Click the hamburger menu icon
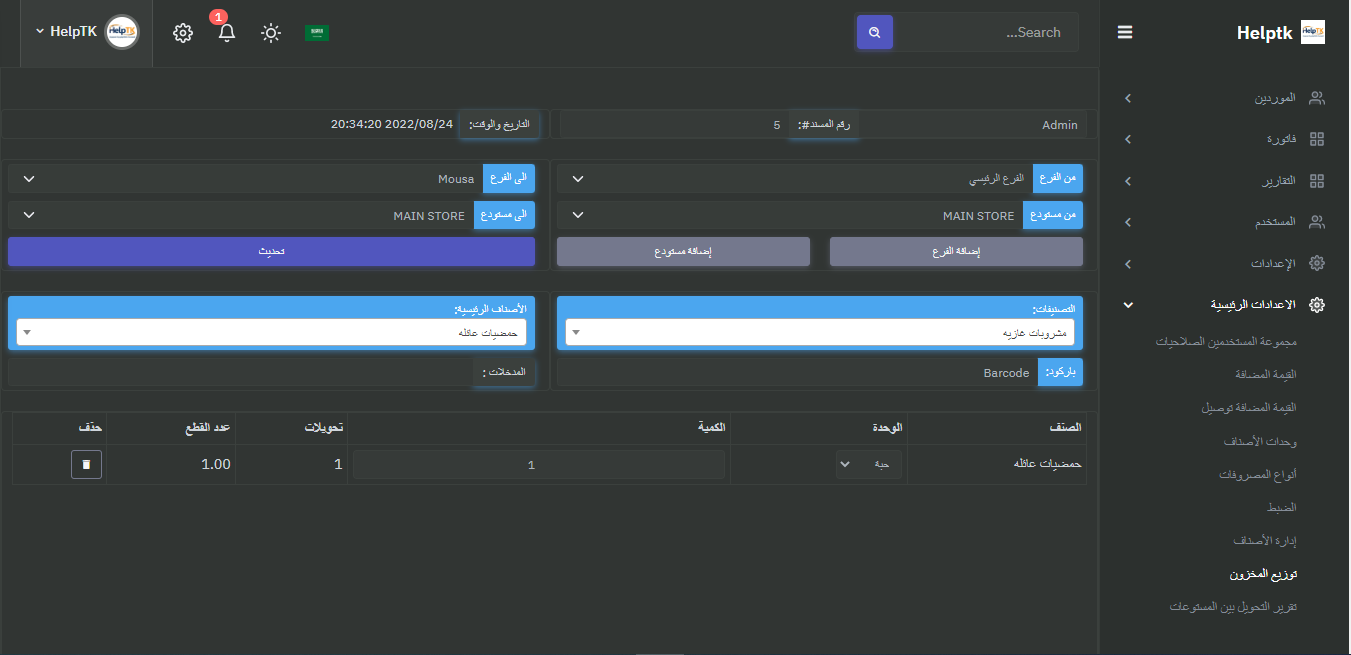 pos(1125,32)
